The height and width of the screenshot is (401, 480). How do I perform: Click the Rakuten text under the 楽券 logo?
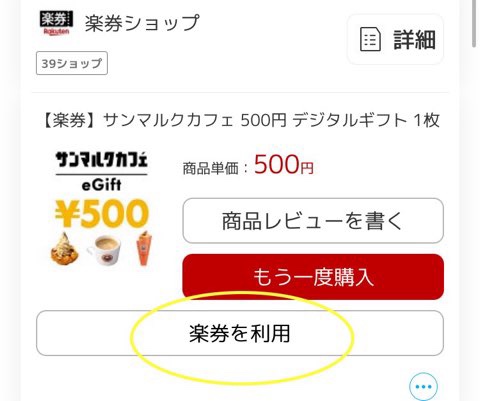(x=56, y=32)
